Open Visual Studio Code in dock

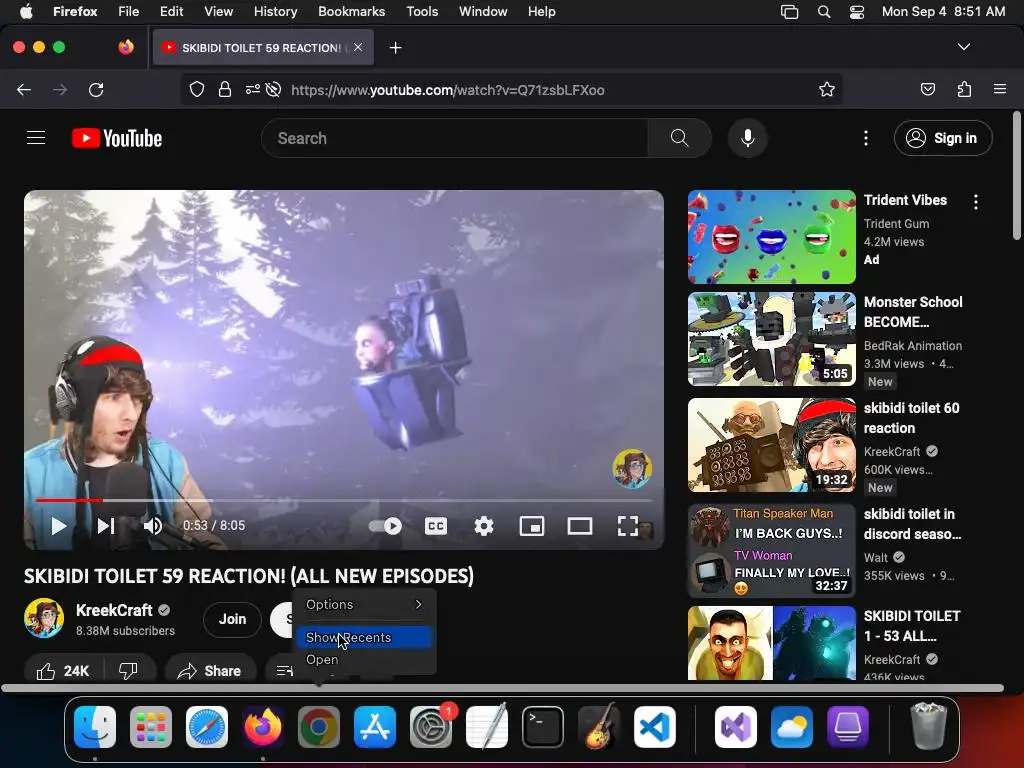pyautogui.click(x=655, y=727)
